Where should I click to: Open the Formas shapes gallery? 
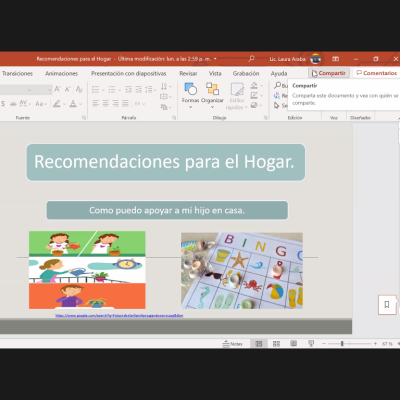pos(190,95)
